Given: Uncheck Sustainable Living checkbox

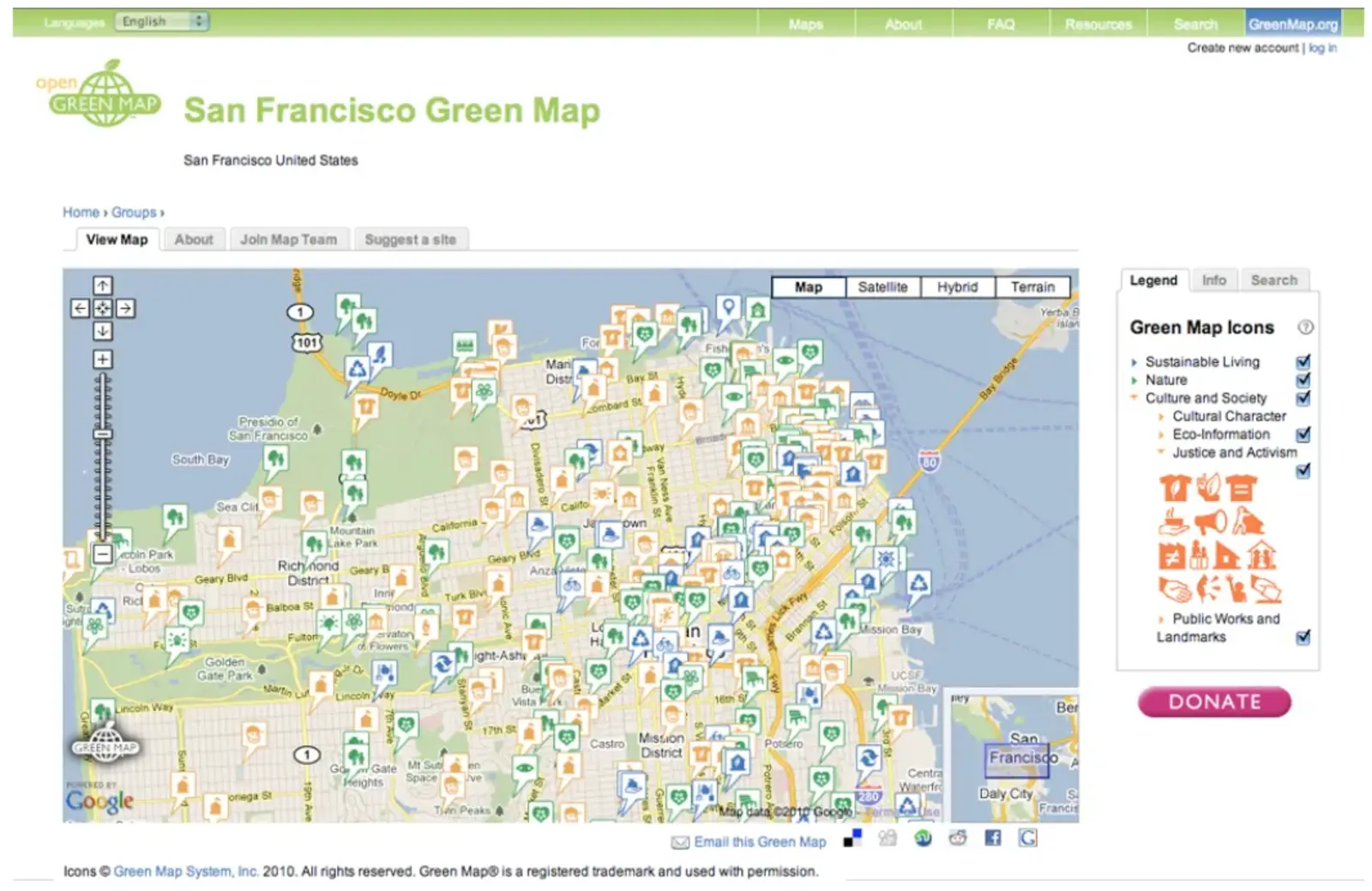Looking at the screenshot, I should point(1303,362).
